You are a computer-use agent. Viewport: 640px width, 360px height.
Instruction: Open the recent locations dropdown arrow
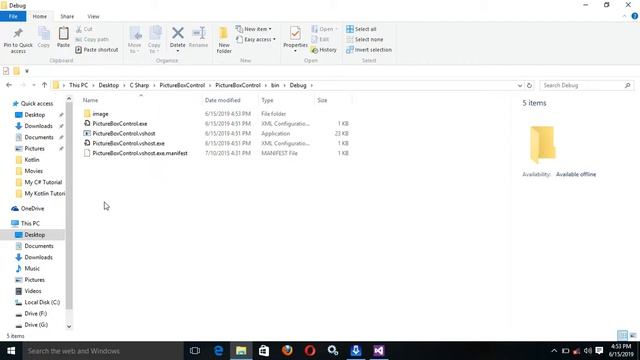pyautogui.click(x=33, y=85)
